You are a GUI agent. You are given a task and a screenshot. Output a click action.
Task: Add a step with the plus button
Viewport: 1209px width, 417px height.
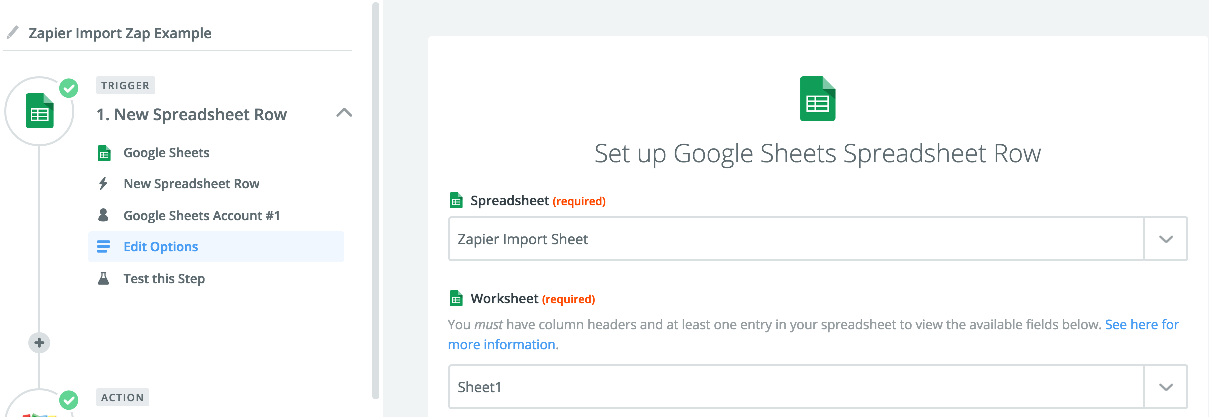click(40, 342)
